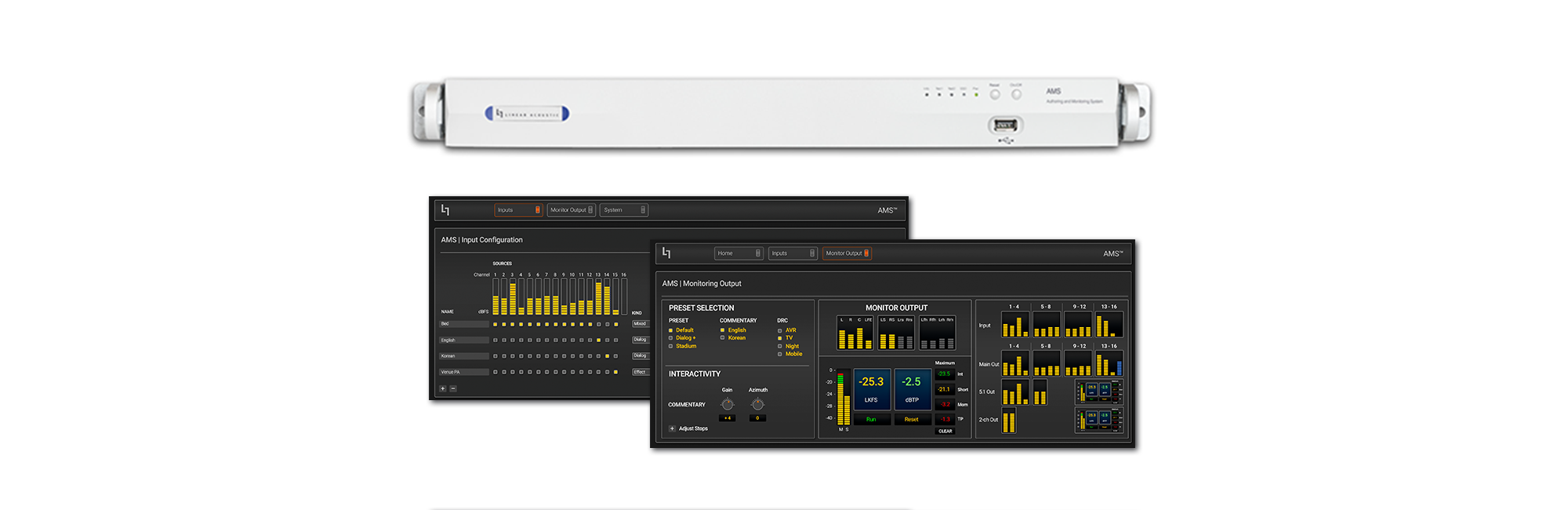Select the Night DRC mode
The image size is (1568, 510).
(779, 346)
